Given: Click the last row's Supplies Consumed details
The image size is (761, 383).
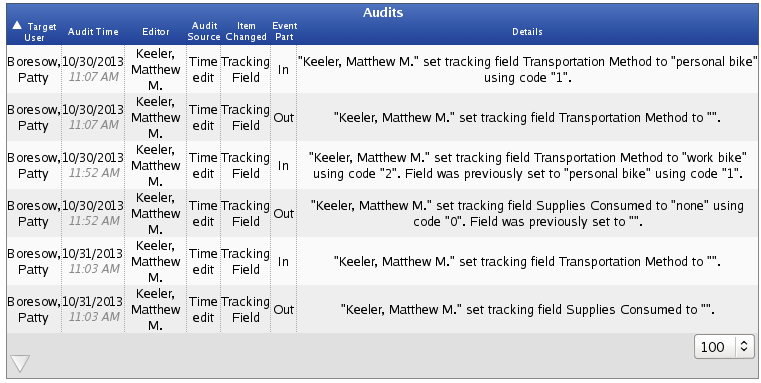Looking at the screenshot, I should click(527, 309).
